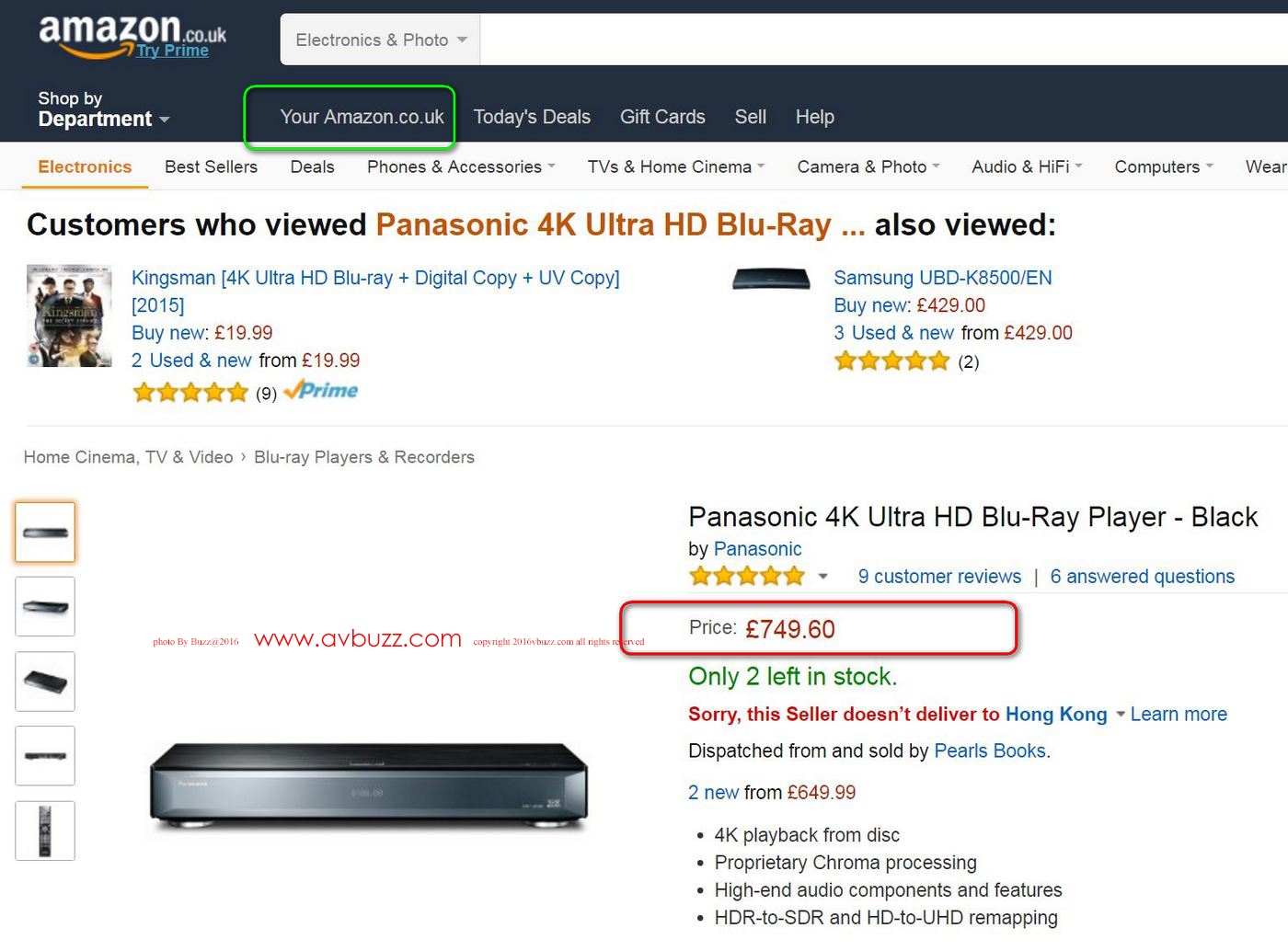
Task: Click the Samsung five-star rating
Action: (891, 361)
